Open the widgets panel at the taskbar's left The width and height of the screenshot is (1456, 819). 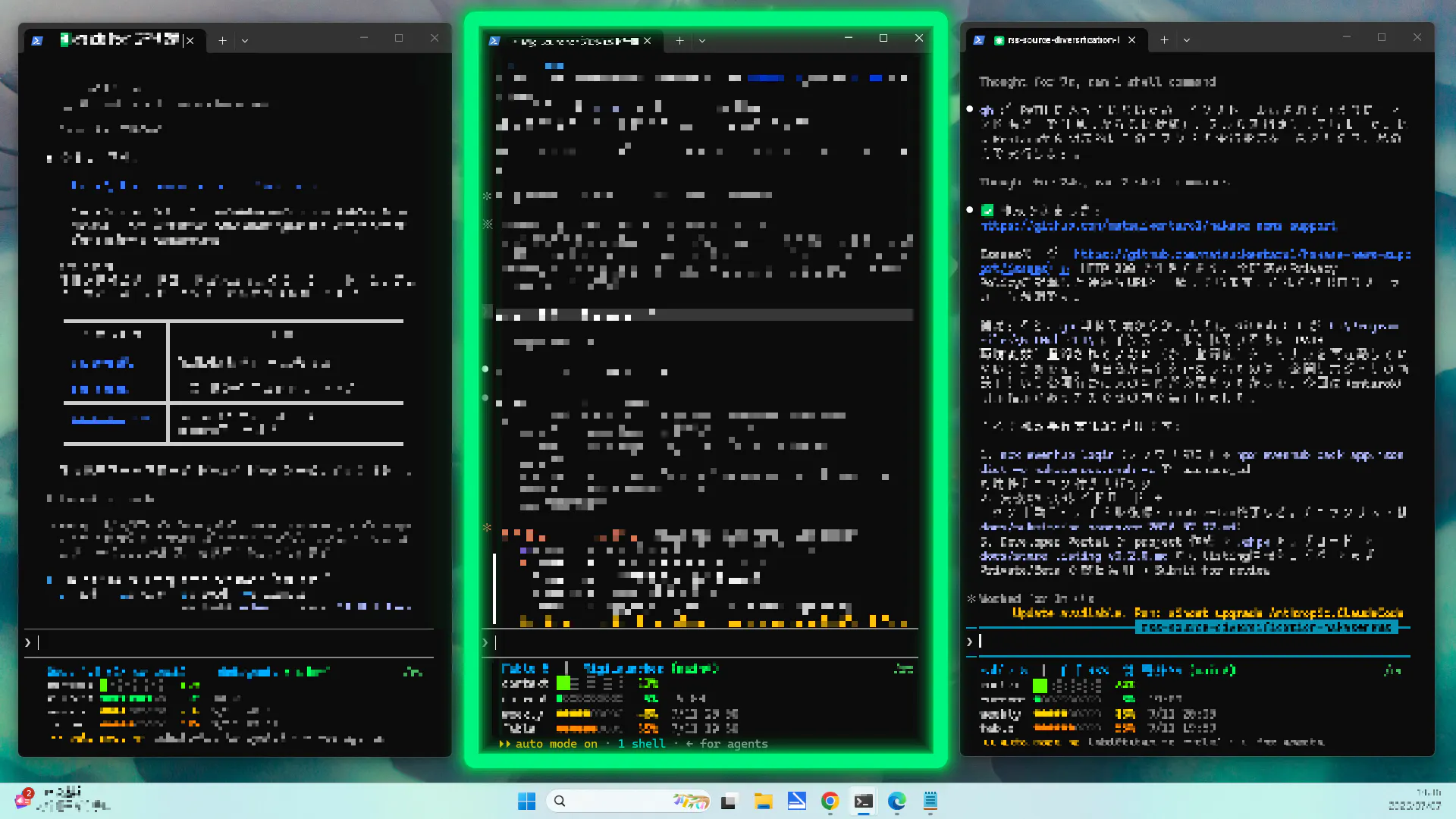click(x=62, y=800)
